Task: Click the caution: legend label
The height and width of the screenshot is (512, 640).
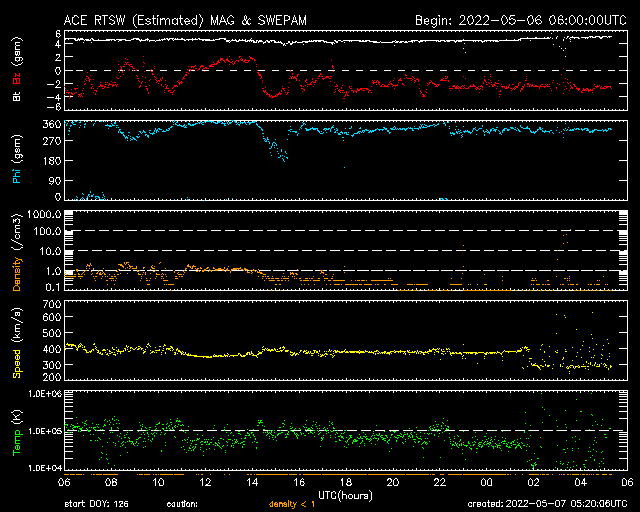Action: 180,505
